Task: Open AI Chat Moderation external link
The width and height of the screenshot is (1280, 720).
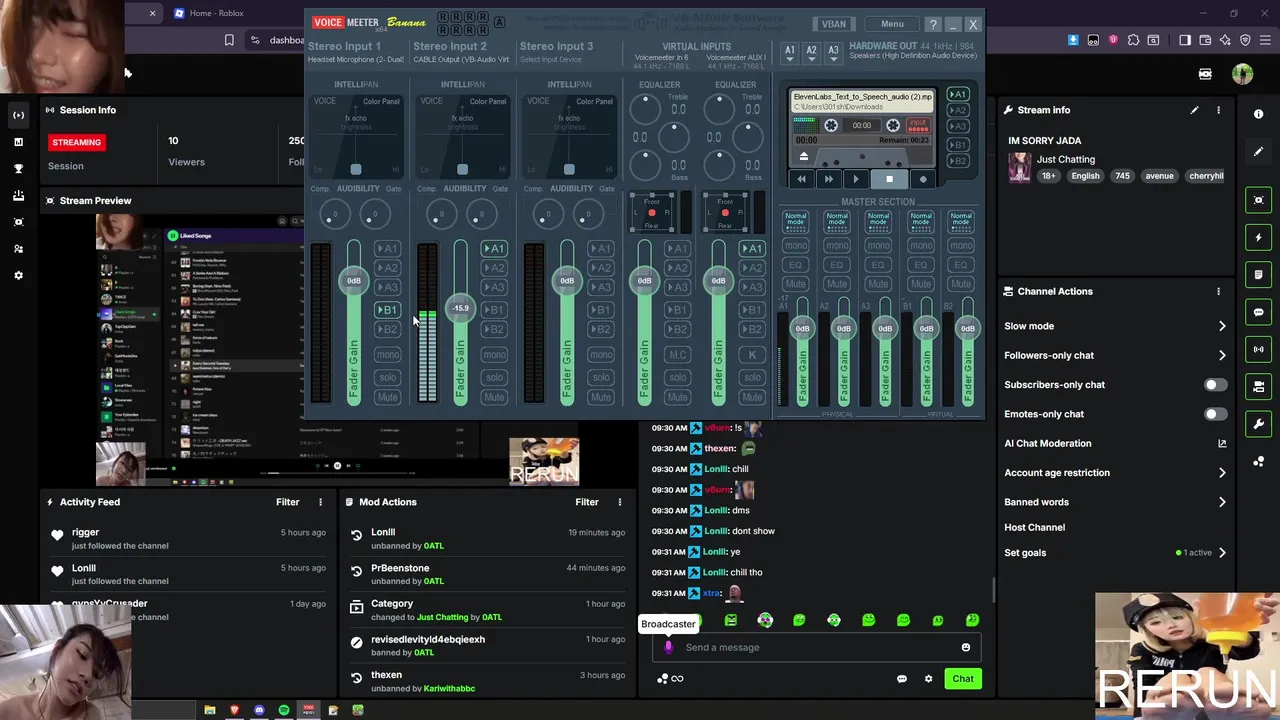Action: point(1221,443)
